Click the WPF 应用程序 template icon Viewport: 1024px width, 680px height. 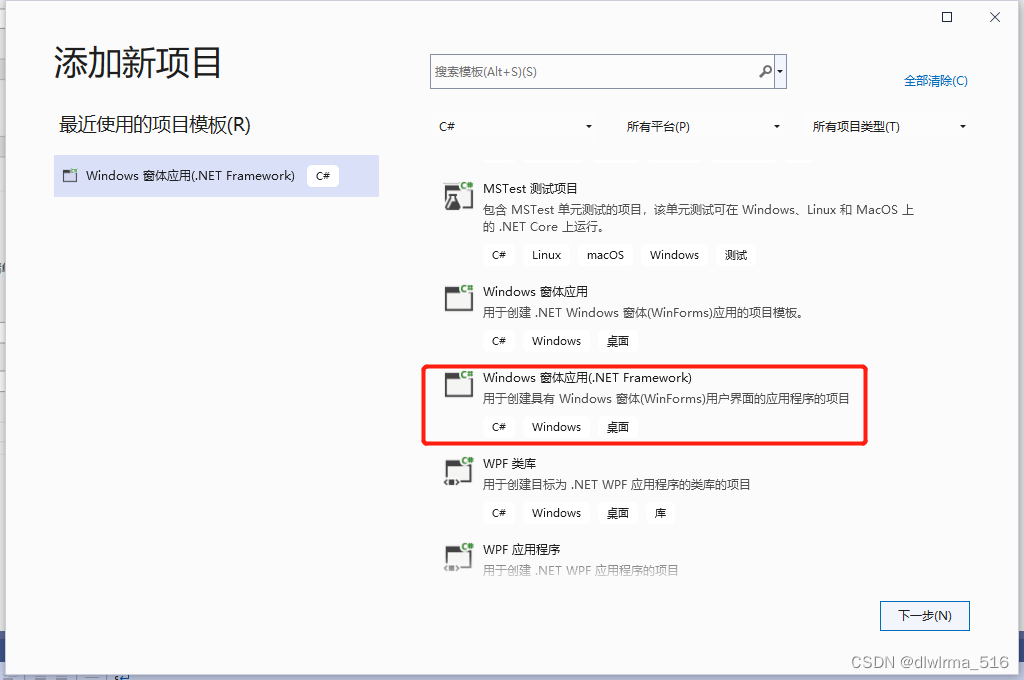[x=458, y=556]
